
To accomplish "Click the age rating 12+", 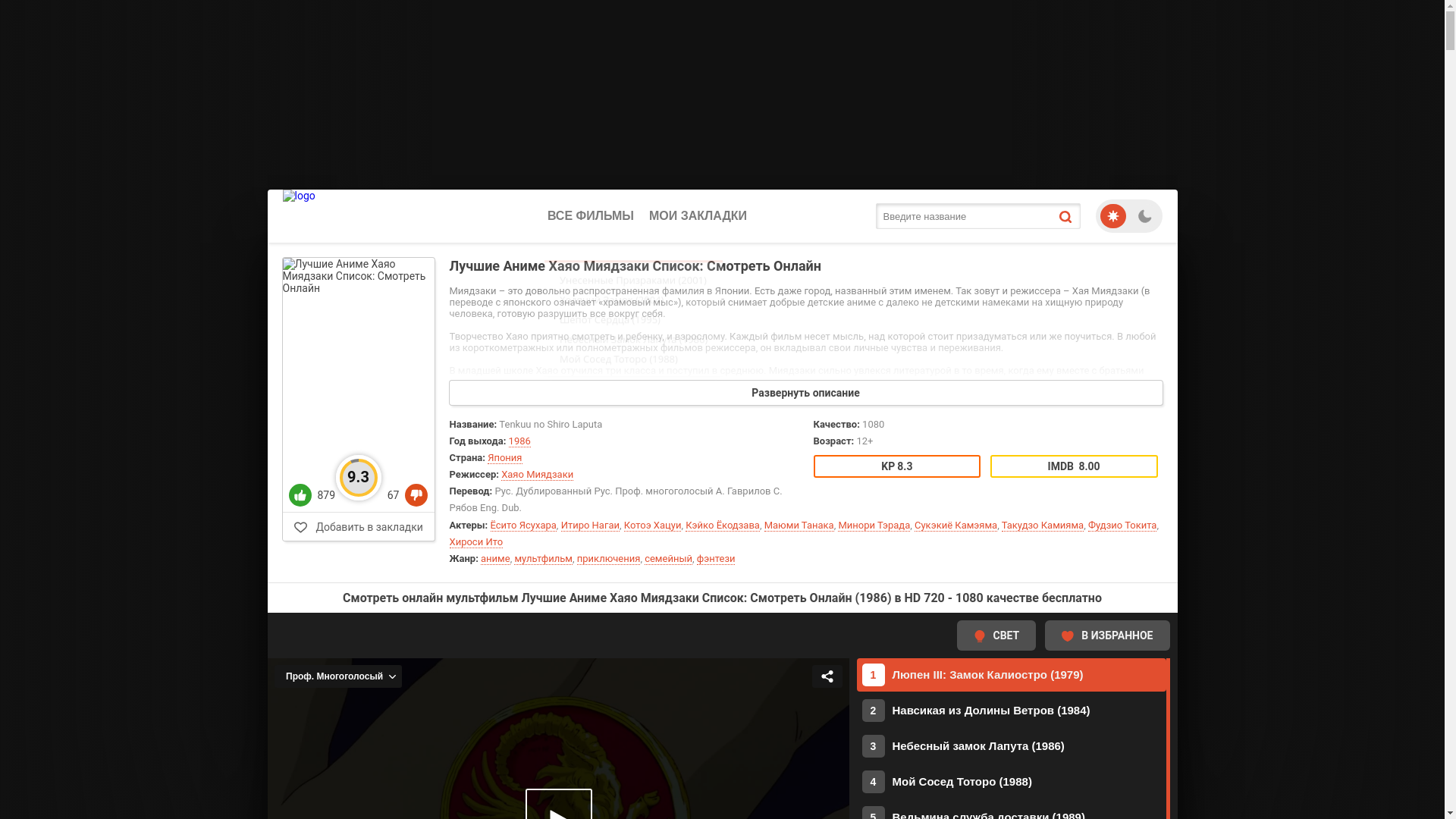I will [864, 441].
